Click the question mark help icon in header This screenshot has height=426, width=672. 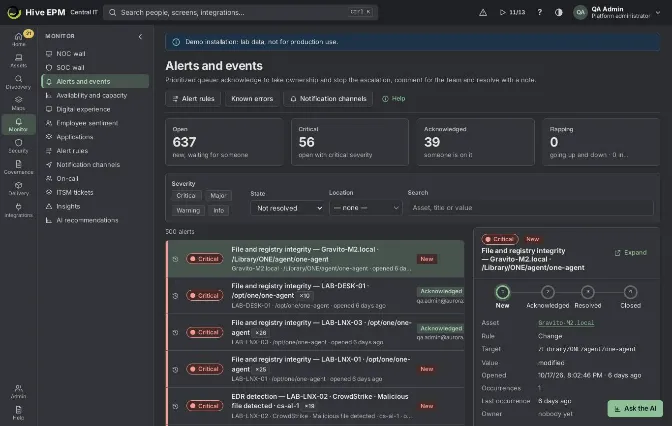pos(540,12)
